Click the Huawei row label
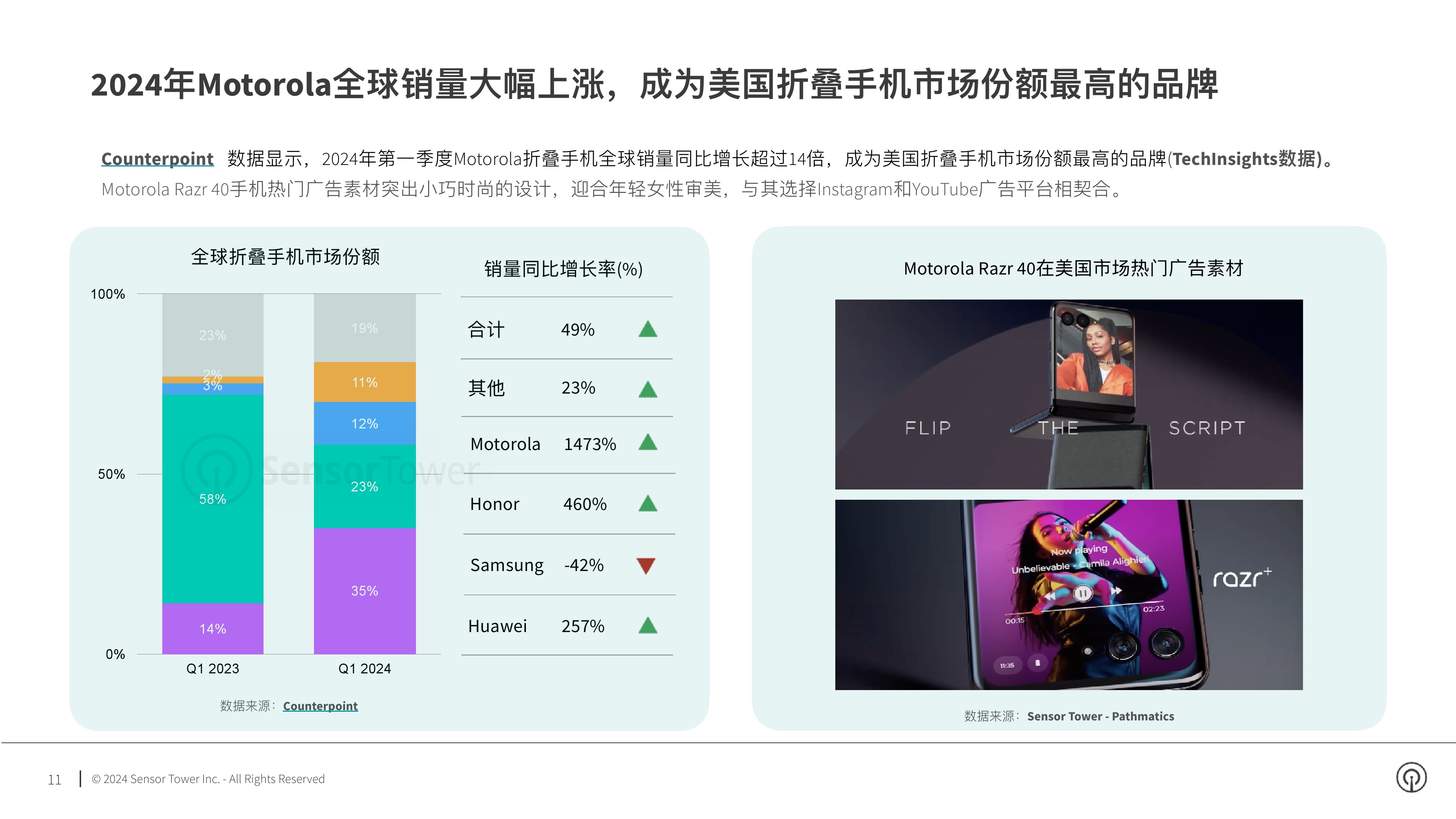Image resolution: width=1456 pixels, height=819 pixels. click(497, 626)
